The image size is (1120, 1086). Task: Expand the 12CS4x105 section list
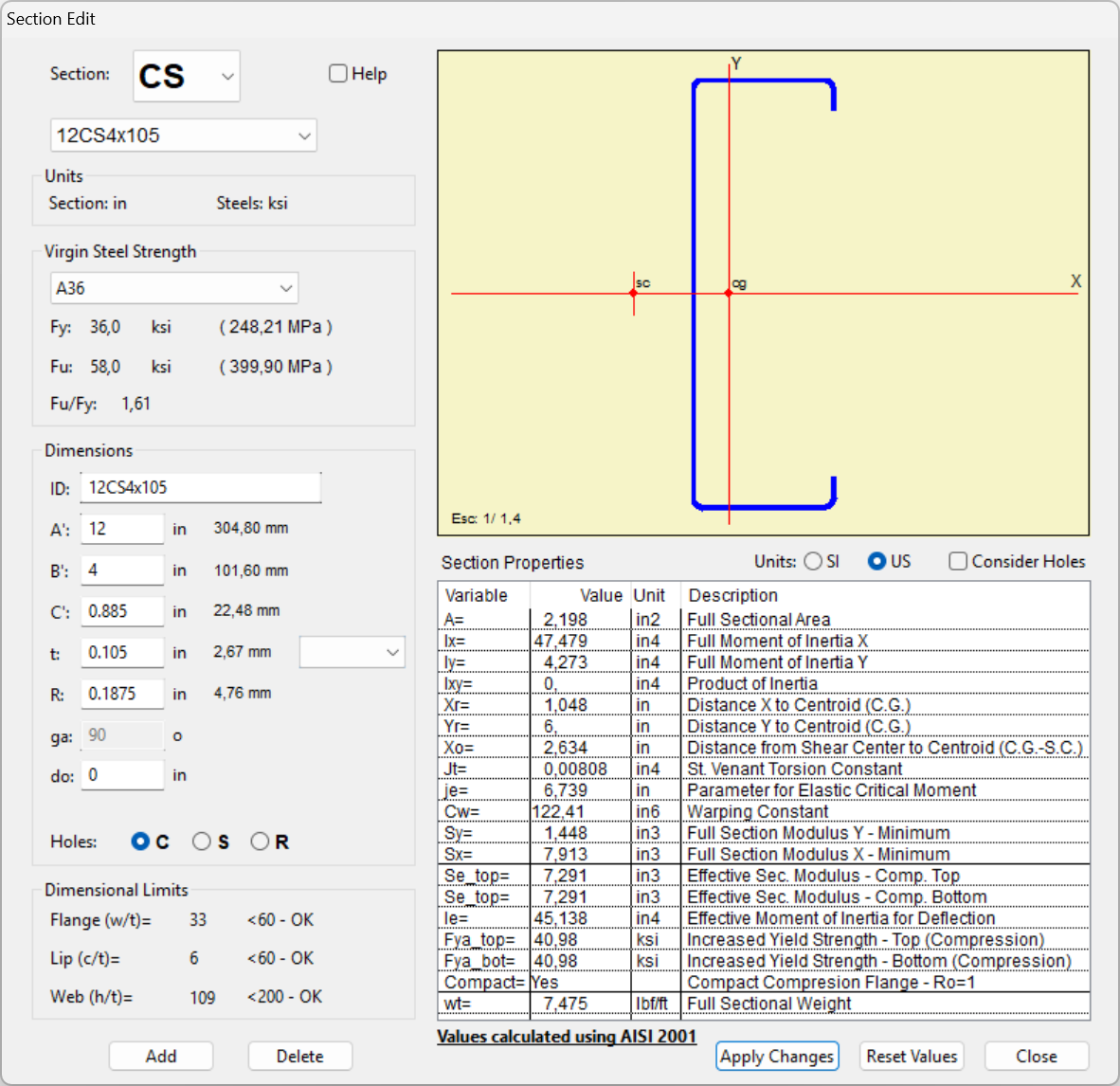[184, 136]
